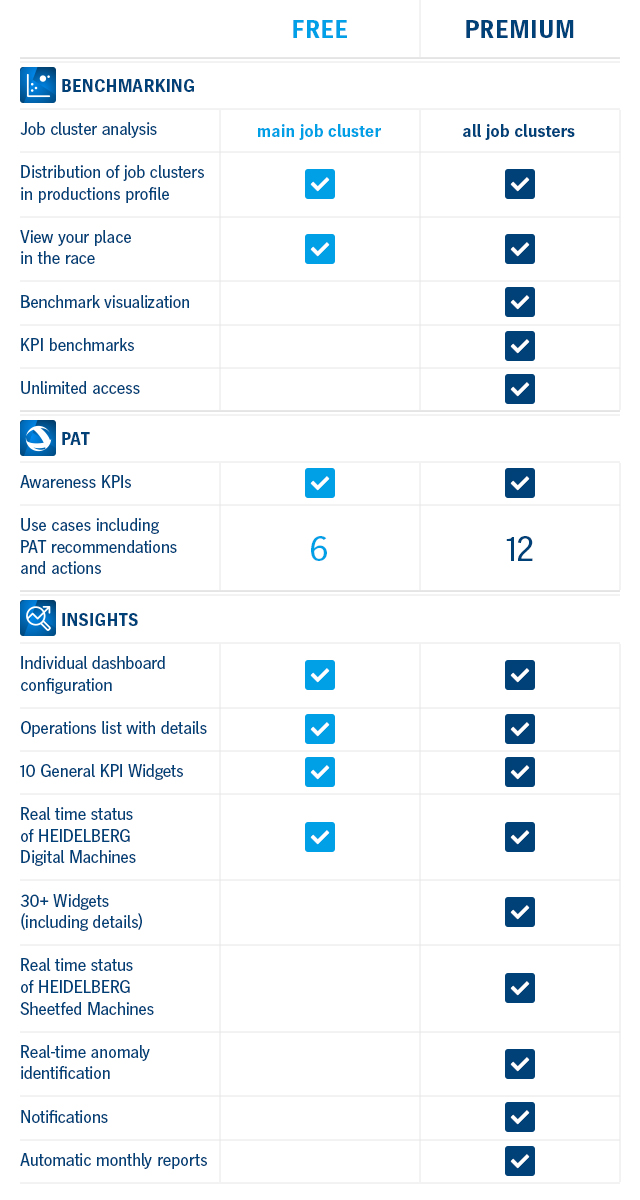
Task: Toggle Free checkbox for Individual dashboard configuration
Action: tap(320, 675)
